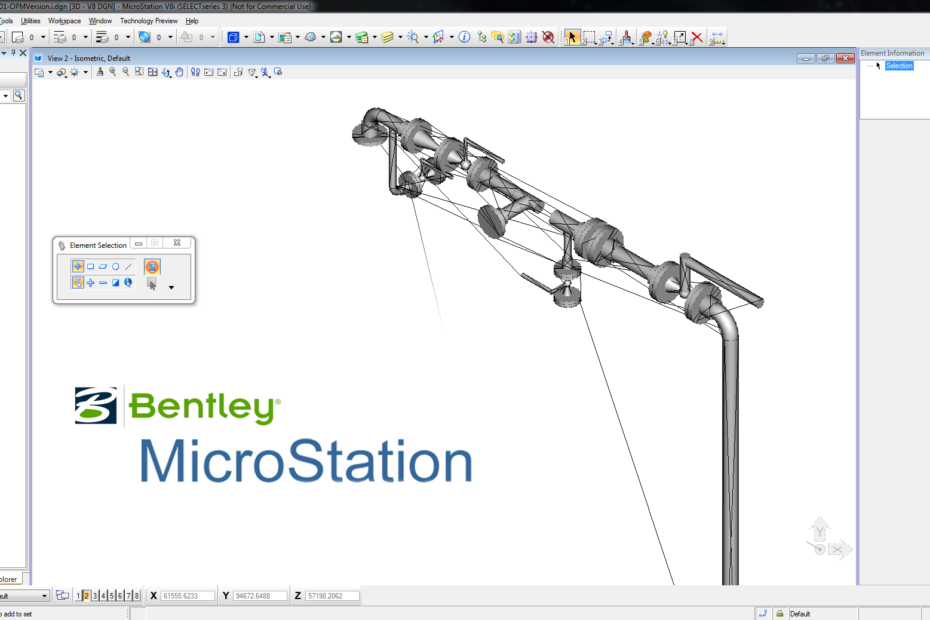Open the lightbulb tool in the main toolbar
The height and width of the screenshot is (620, 930).
(x=663, y=37)
